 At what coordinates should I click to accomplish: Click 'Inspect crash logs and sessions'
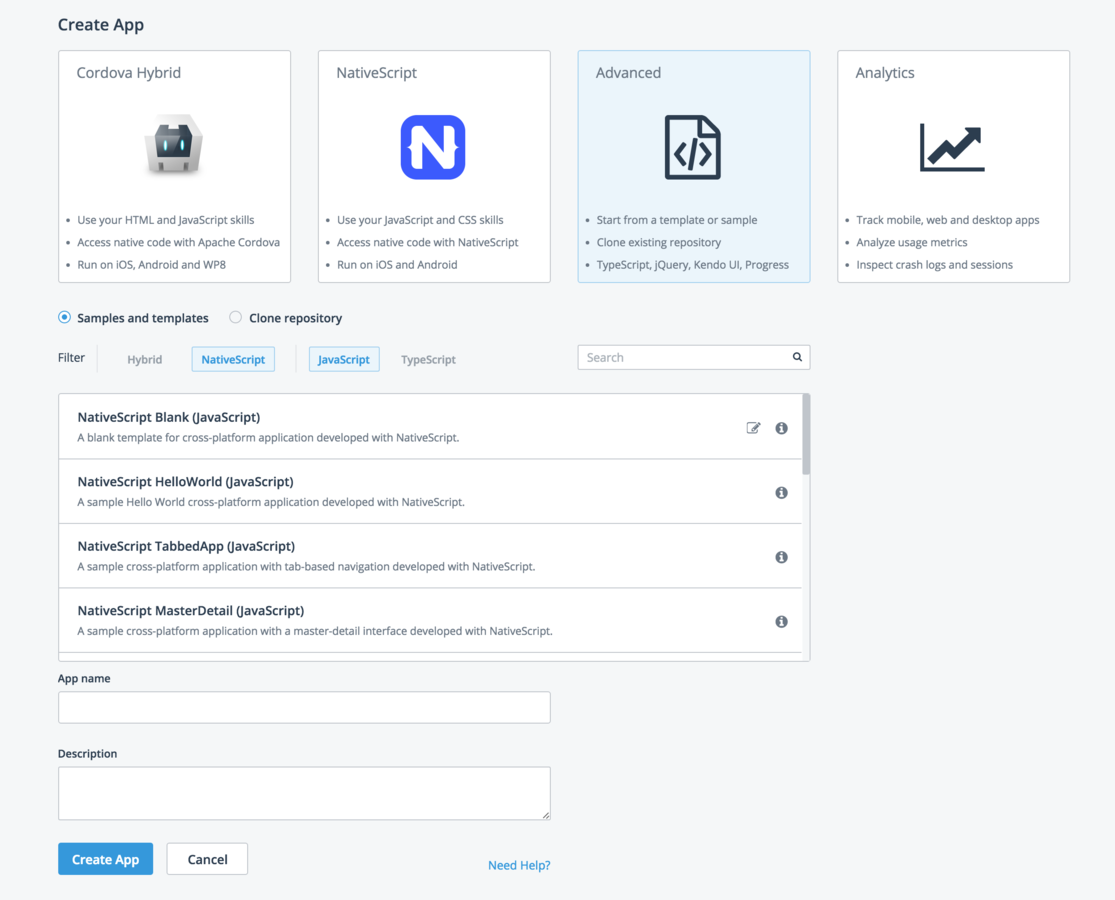tap(934, 264)
